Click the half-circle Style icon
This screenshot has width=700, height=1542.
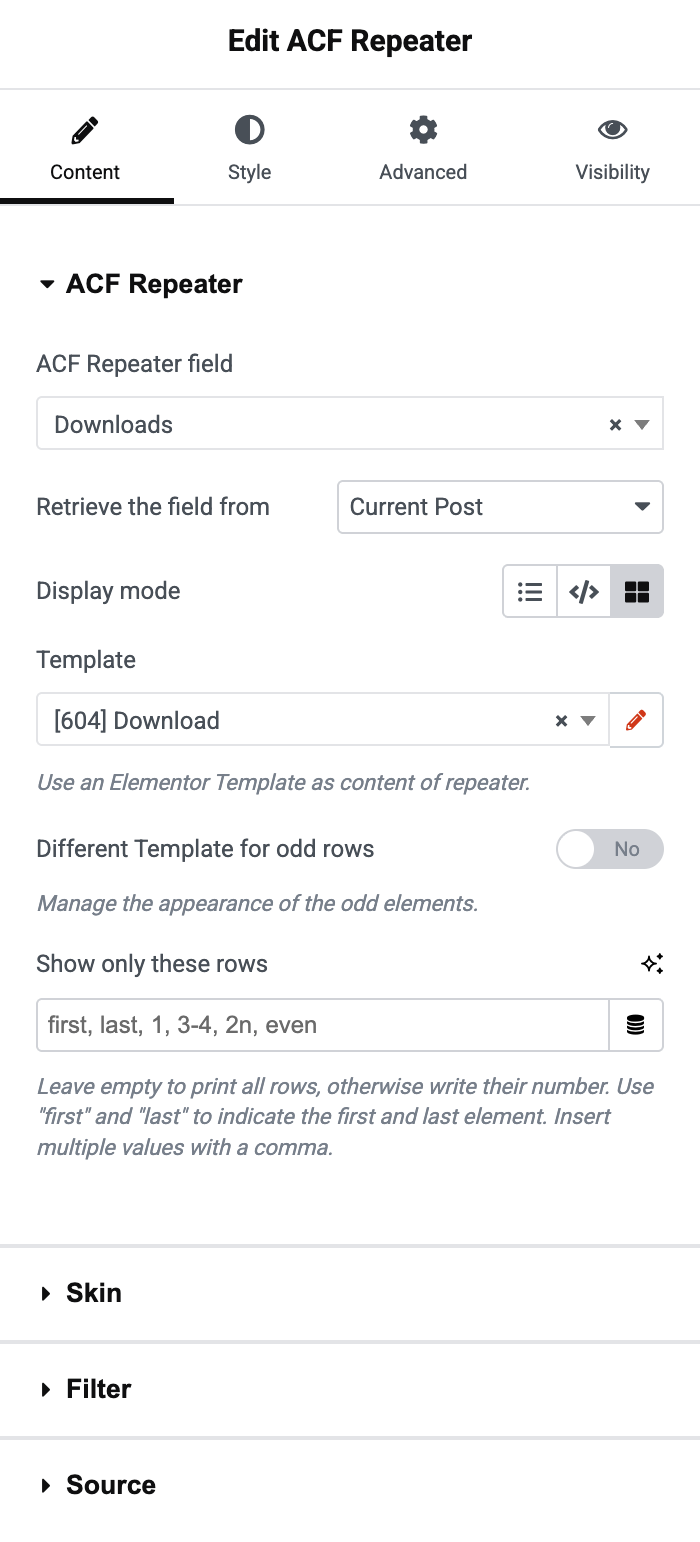tap(249, 130)
